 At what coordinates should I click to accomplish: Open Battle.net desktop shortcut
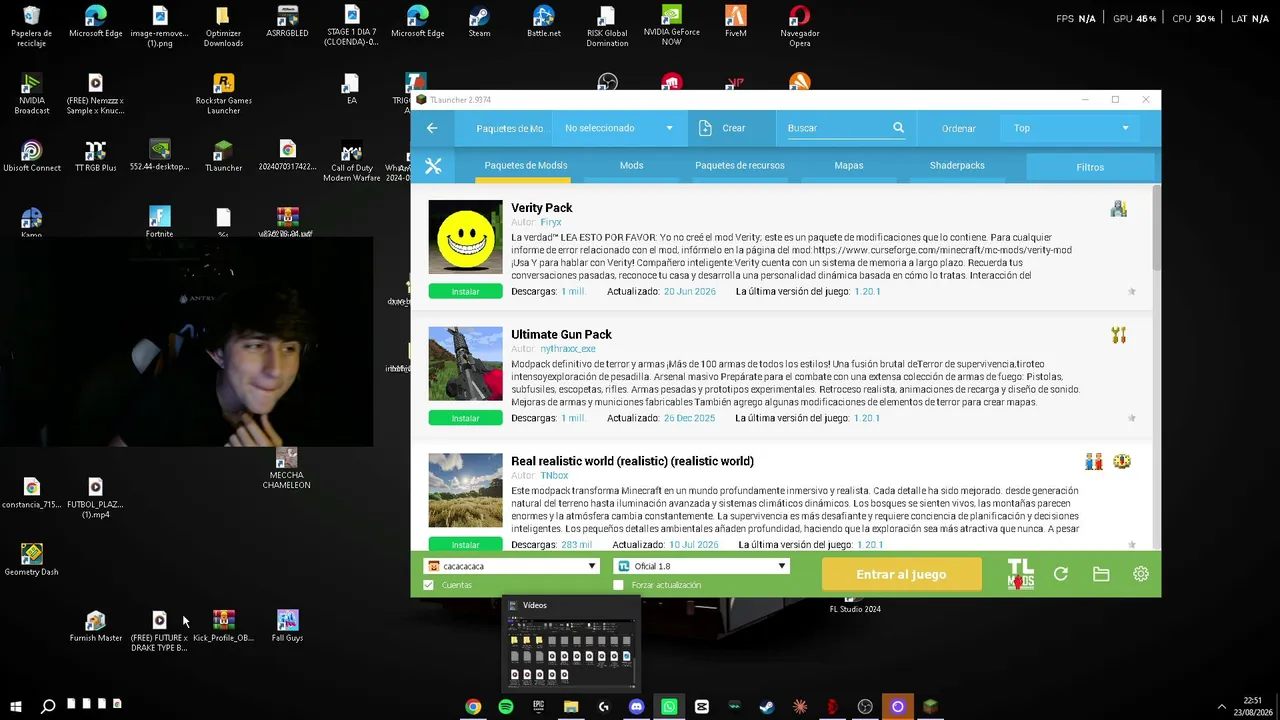click(543, 22)
